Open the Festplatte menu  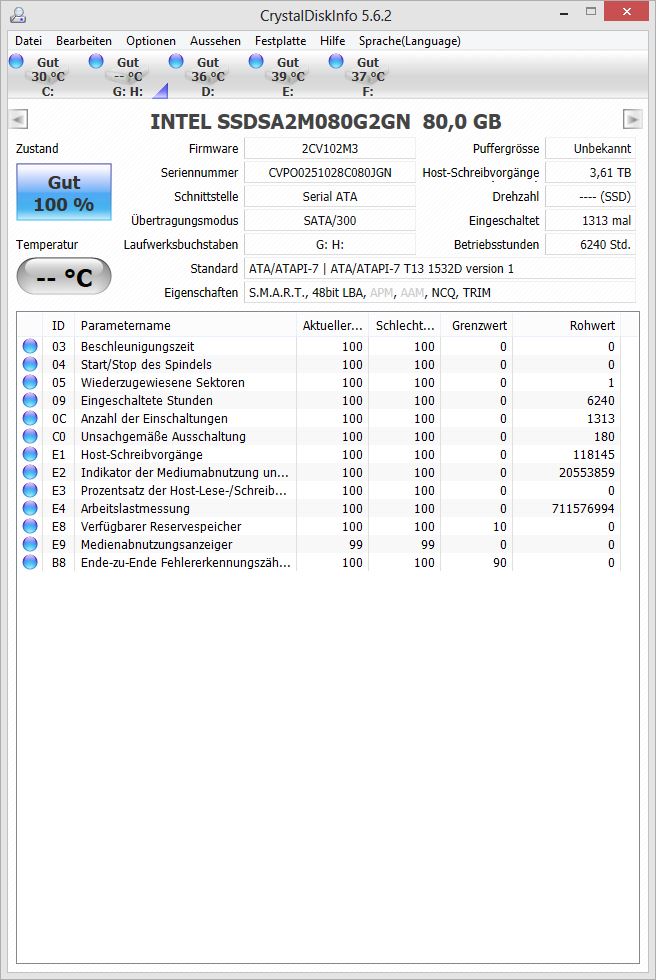tap(281, 41)
